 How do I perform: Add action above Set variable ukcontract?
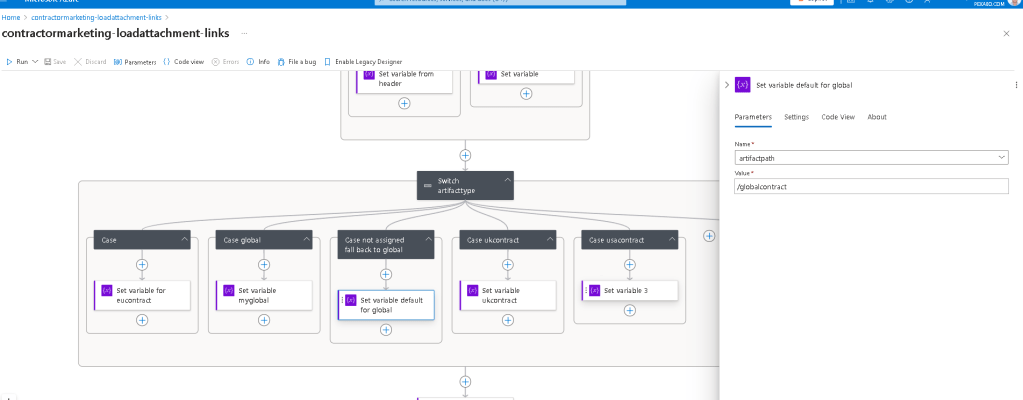508,265
